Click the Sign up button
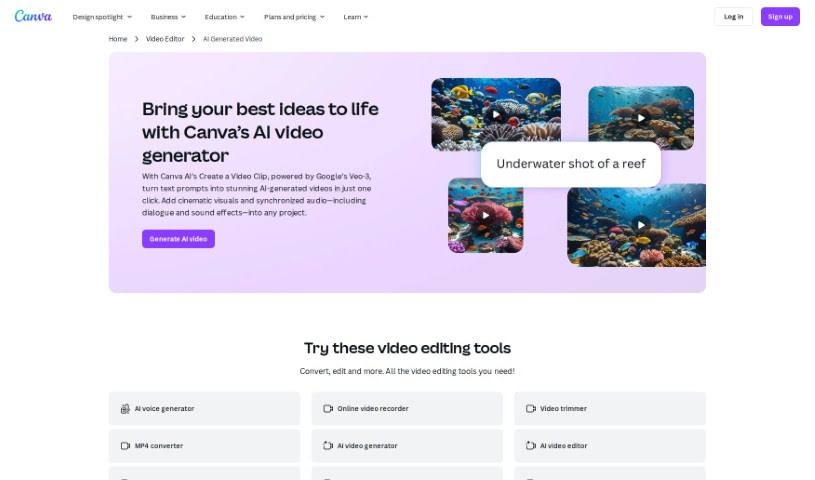815x480 pixels. (780, 17)
